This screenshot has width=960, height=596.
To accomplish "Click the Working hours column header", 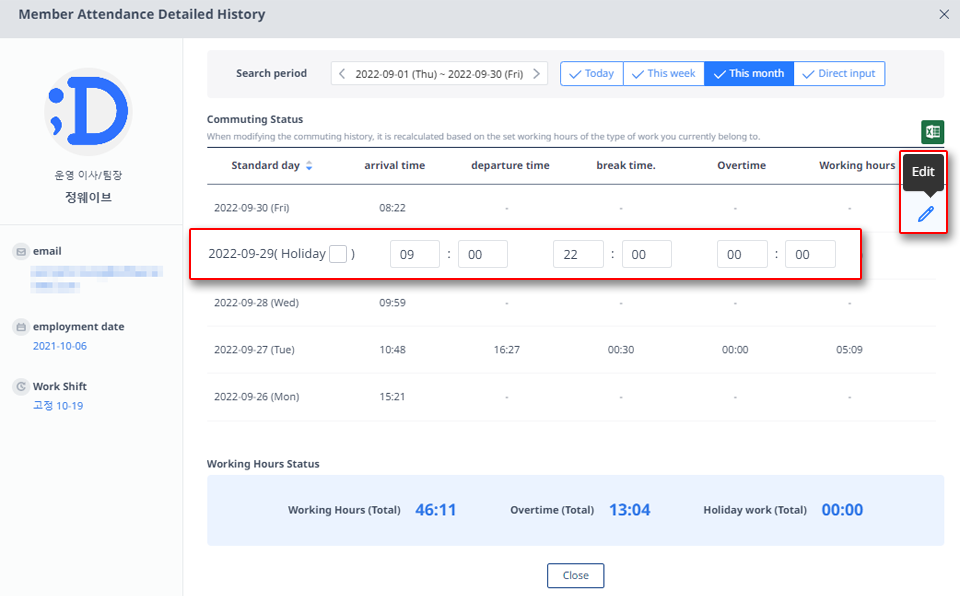I will [x=857, y=165].
